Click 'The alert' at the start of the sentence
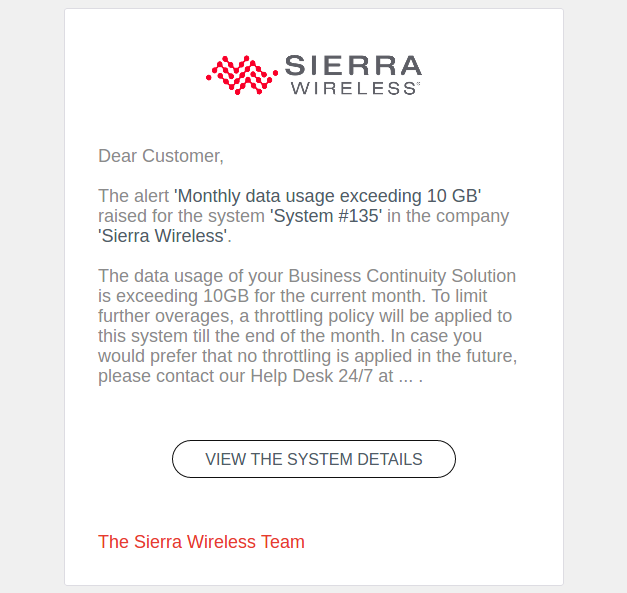 [x=134, y=196]
